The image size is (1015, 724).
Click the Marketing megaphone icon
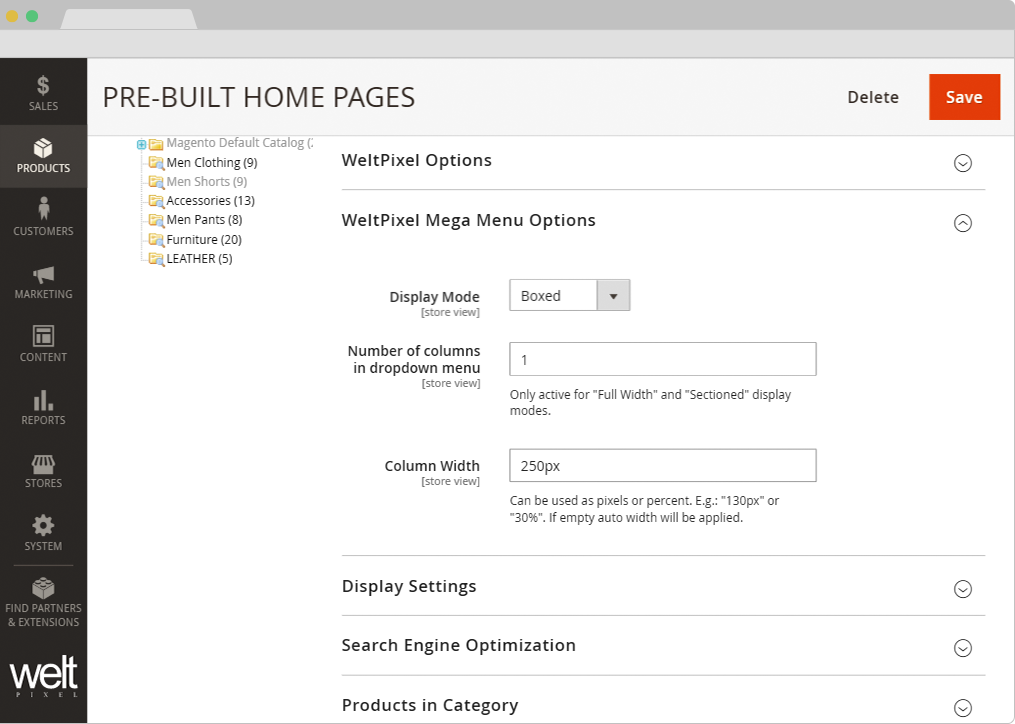(x=43, y=275)
